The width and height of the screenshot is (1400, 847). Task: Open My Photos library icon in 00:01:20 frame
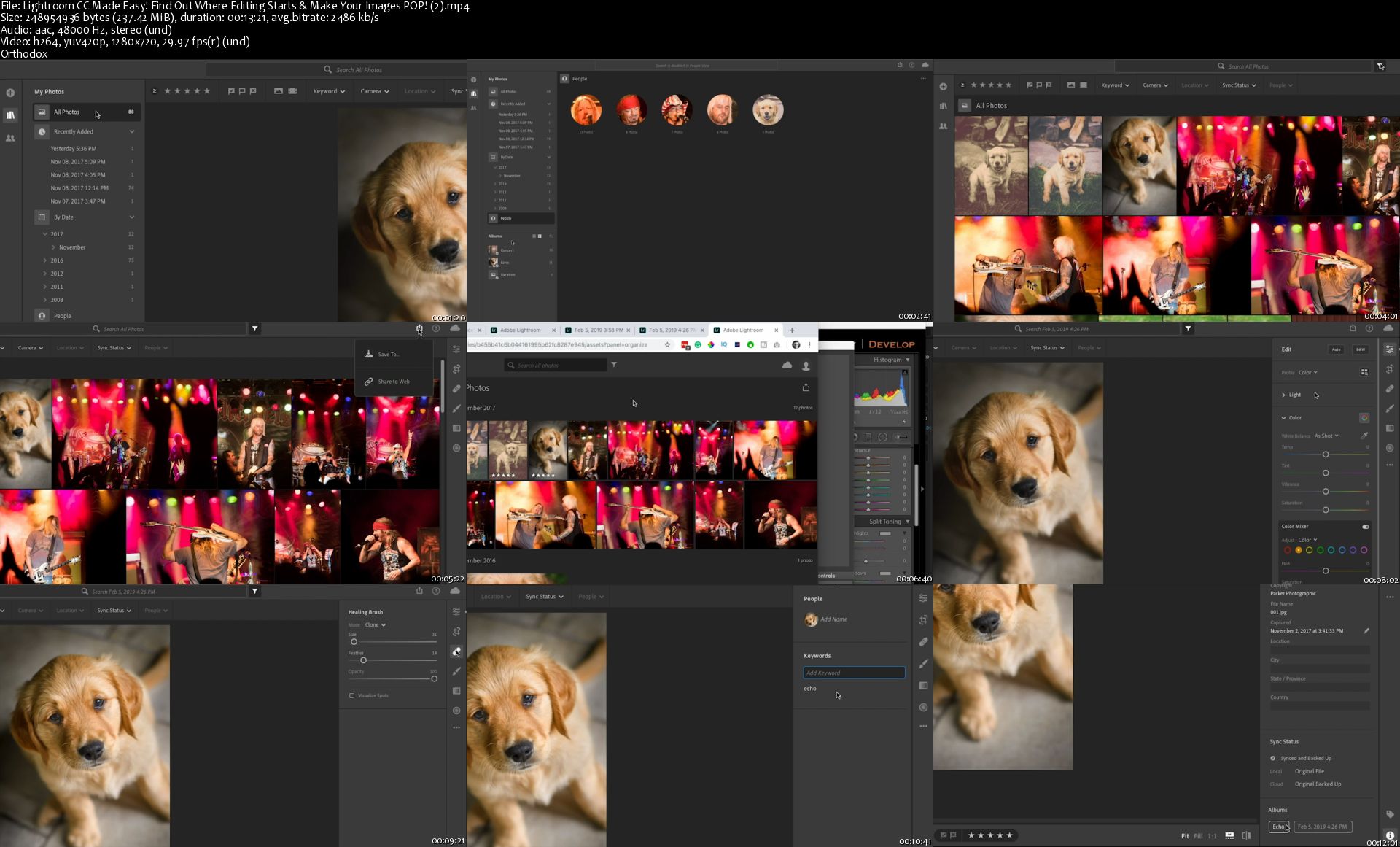pos(10,115)
